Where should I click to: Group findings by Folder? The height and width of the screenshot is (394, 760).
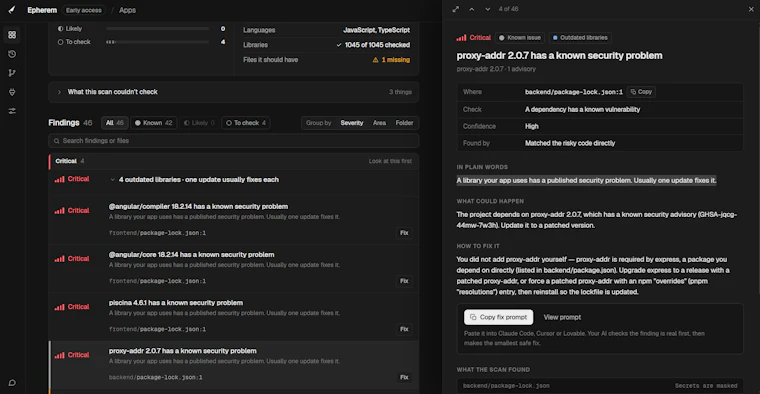click(x=404, y=123)
